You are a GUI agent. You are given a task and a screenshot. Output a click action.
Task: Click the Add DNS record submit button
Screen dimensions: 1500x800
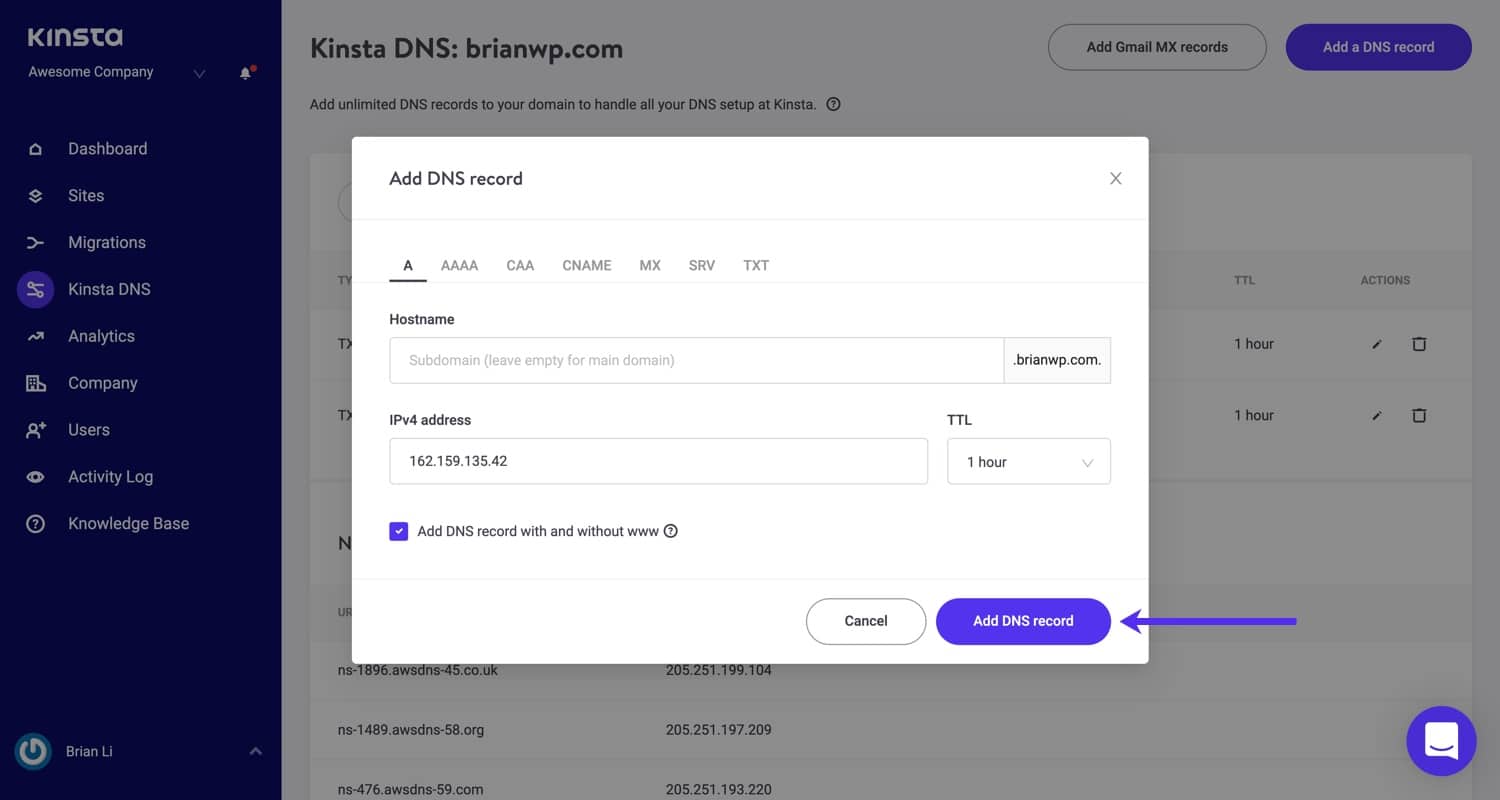[1023, 621]
